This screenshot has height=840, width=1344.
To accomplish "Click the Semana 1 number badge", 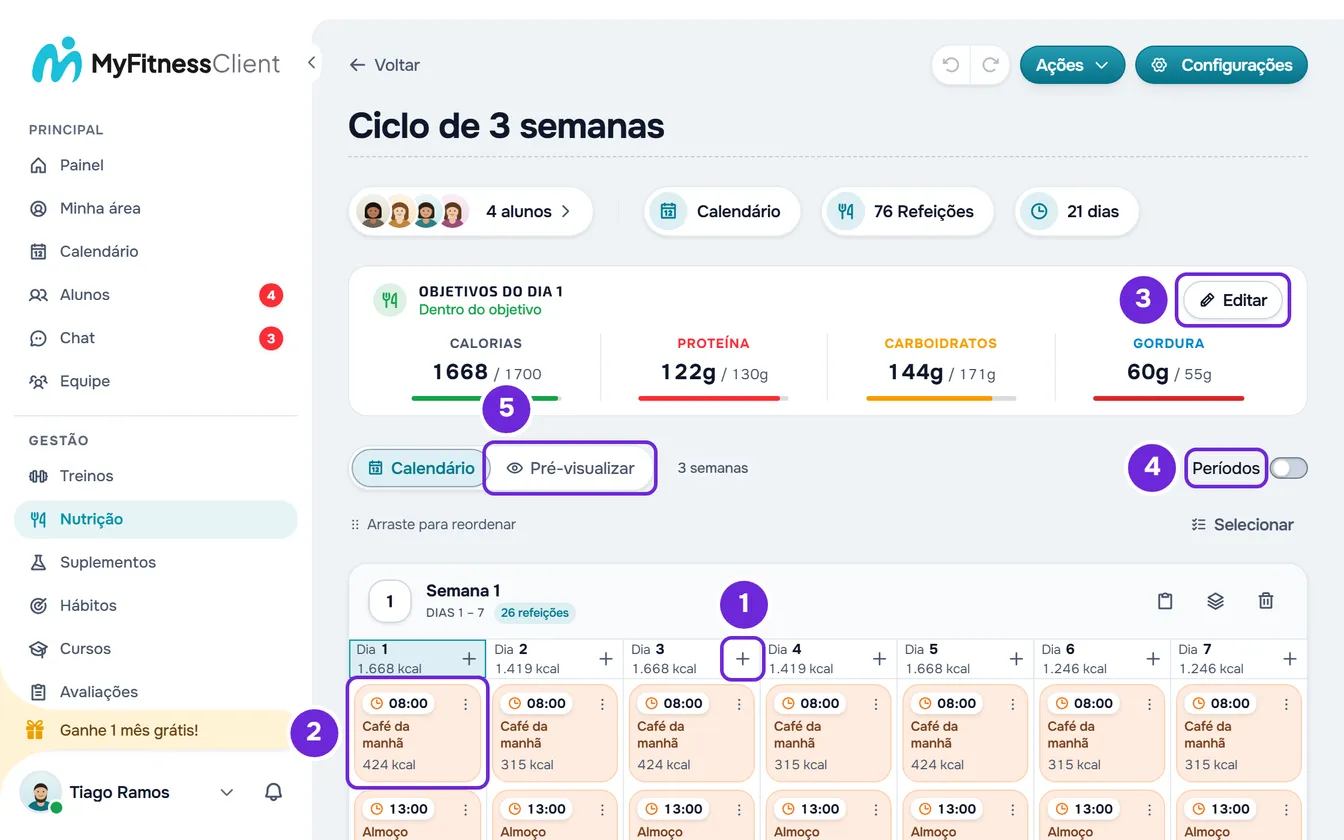I will click(390, 601).
